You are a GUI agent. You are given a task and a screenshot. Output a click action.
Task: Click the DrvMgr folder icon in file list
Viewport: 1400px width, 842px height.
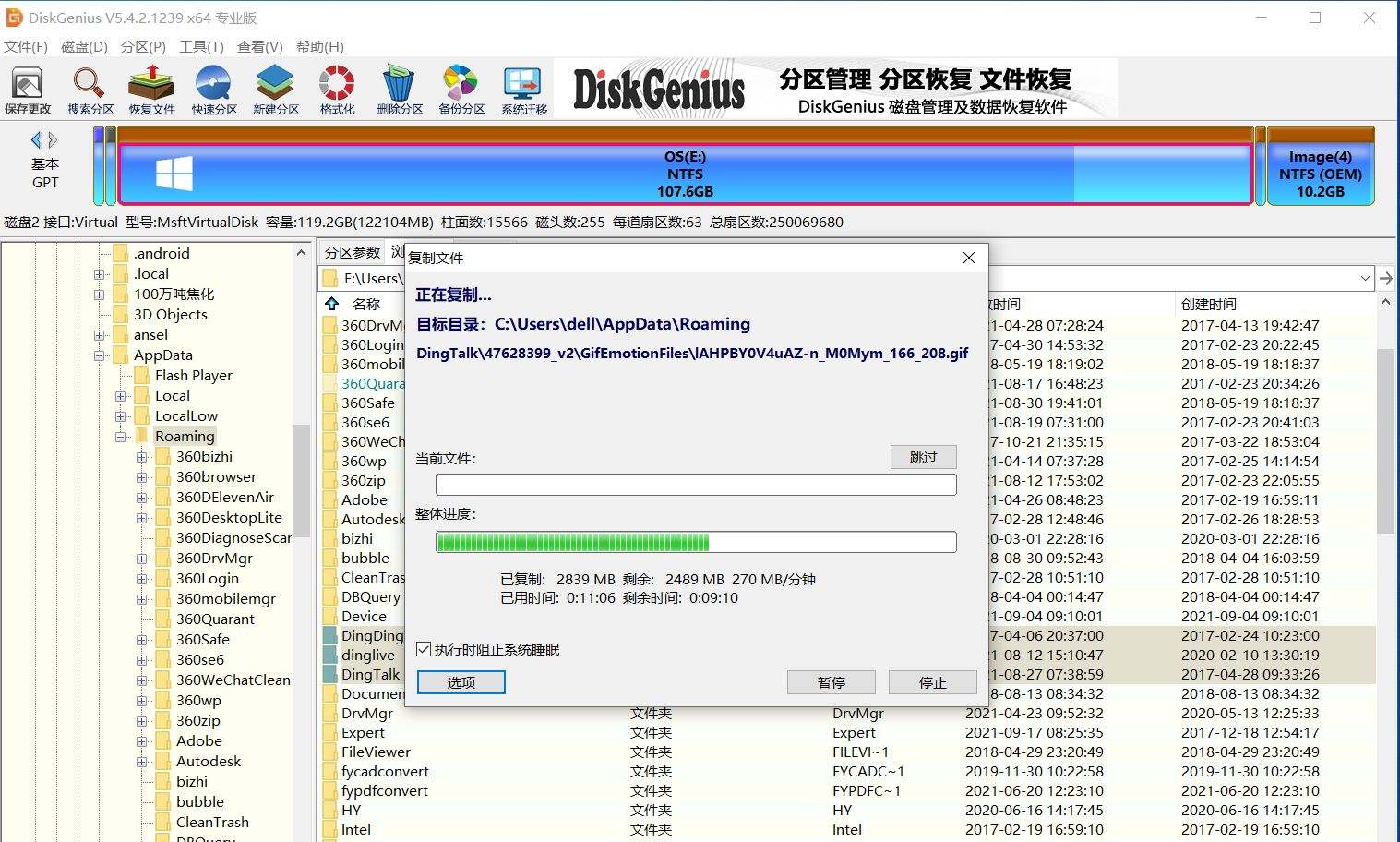coord(330,713)
